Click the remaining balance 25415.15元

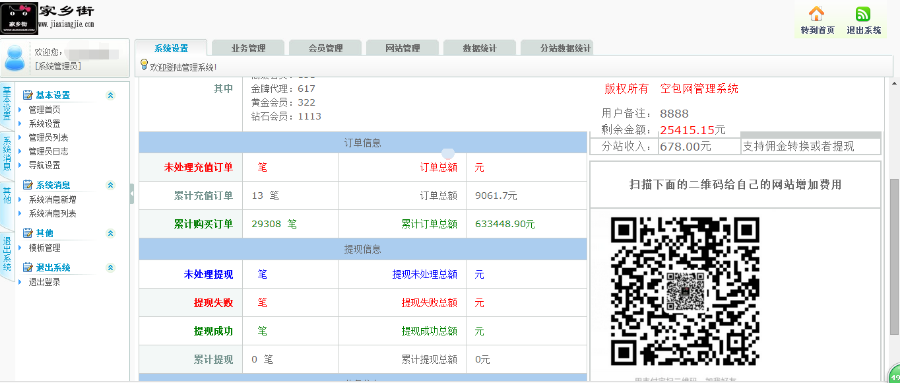(x=692, y=130)
